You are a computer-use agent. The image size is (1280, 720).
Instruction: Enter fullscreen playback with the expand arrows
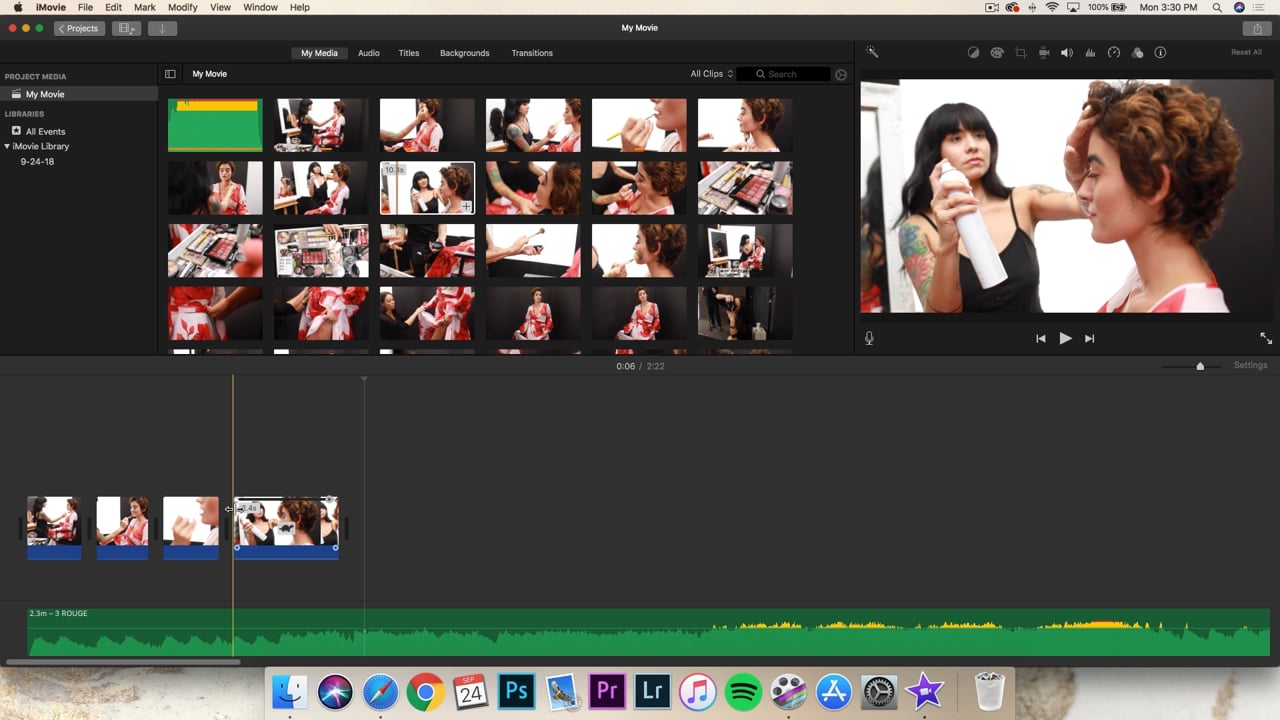point(1265,338)
